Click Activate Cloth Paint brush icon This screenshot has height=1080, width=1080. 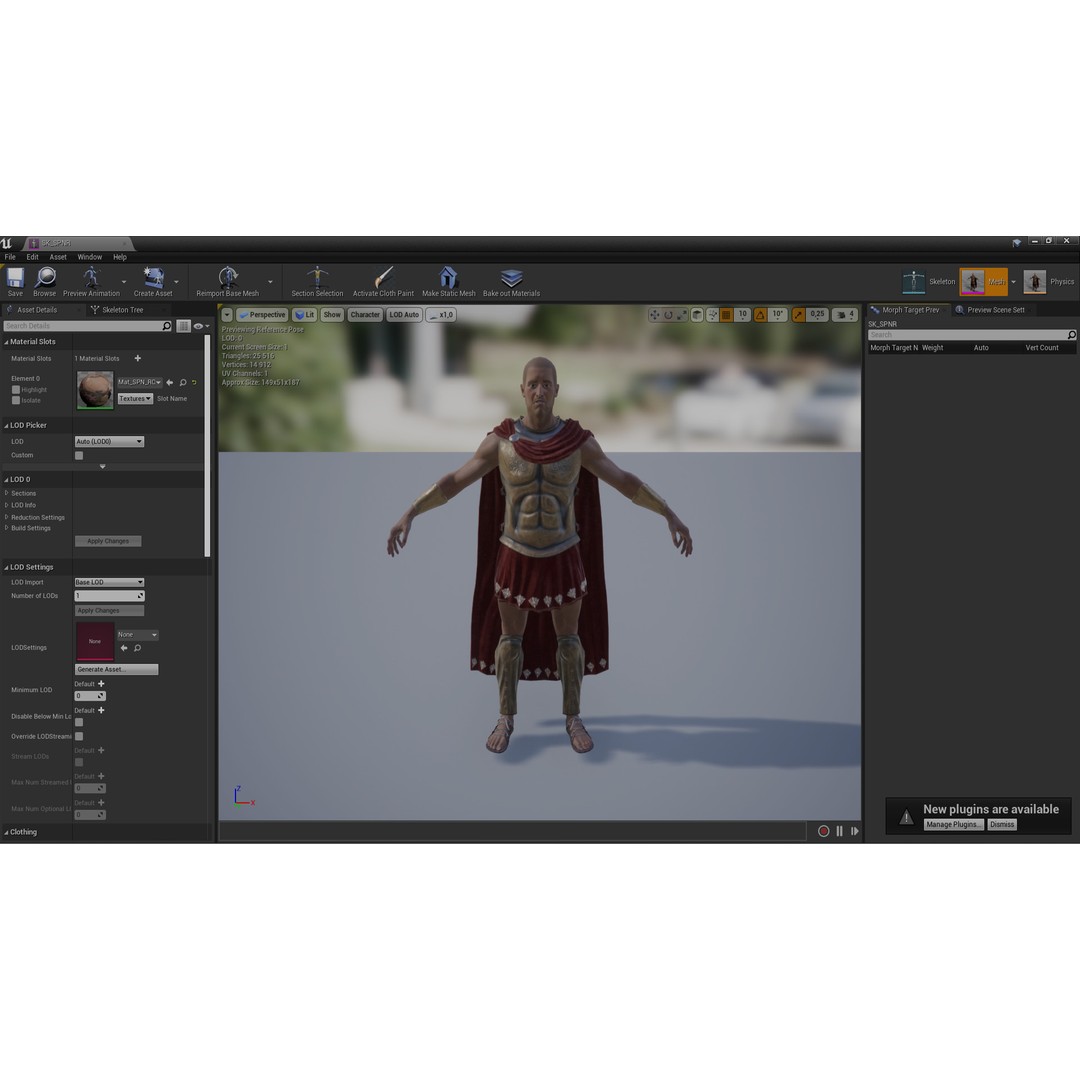pyautogui.click(x=384, y=278)
